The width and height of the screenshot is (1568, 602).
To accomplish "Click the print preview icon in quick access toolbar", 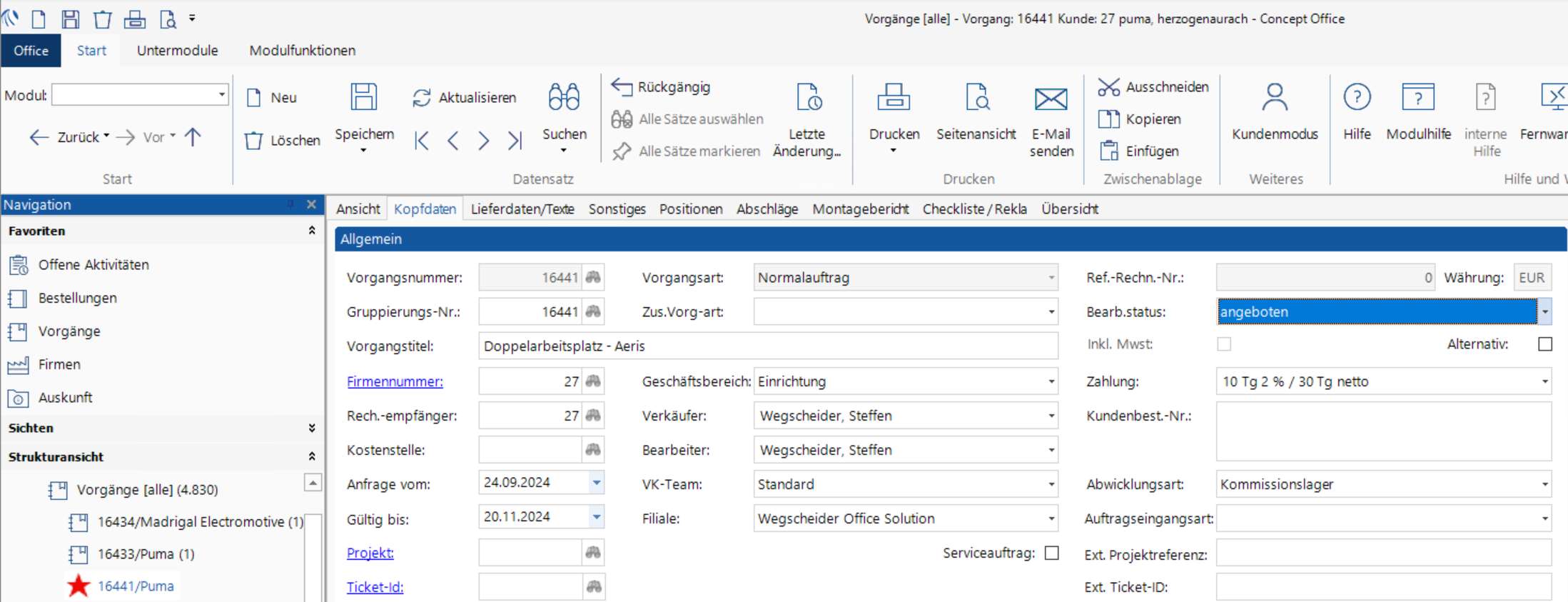I will 168,19.
